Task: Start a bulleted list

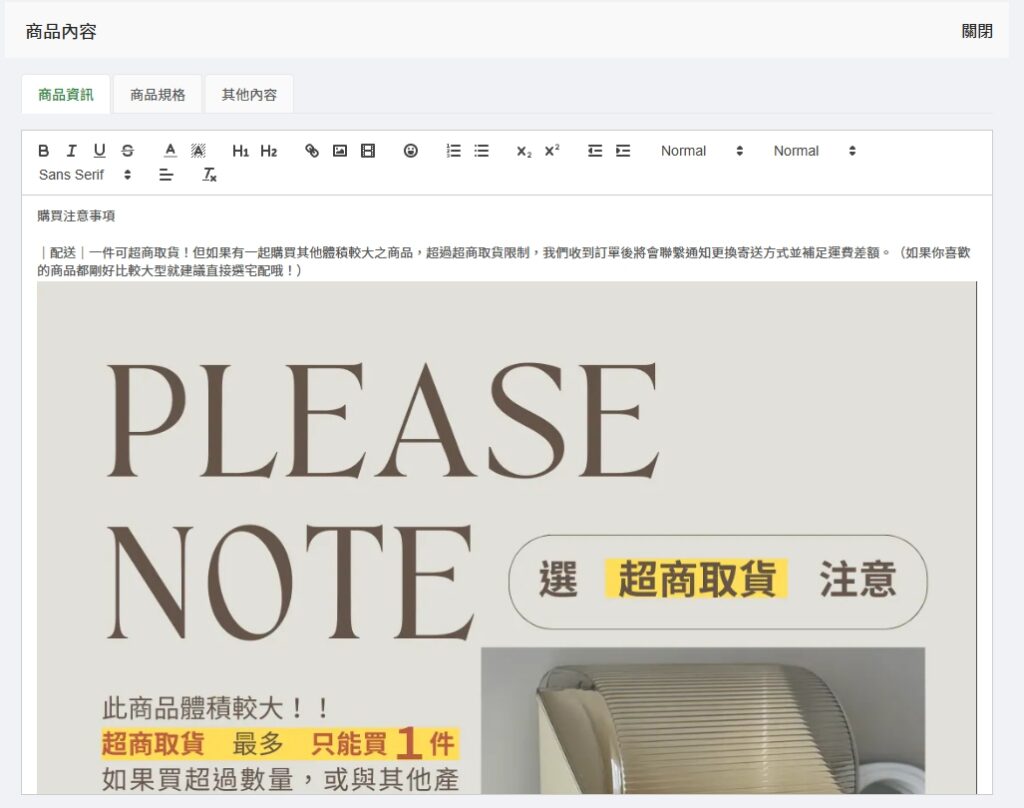Action: 482,151
